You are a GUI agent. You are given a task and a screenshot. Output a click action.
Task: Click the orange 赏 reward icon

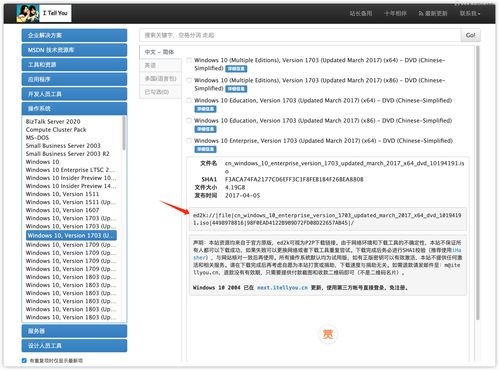pos(328,334)
